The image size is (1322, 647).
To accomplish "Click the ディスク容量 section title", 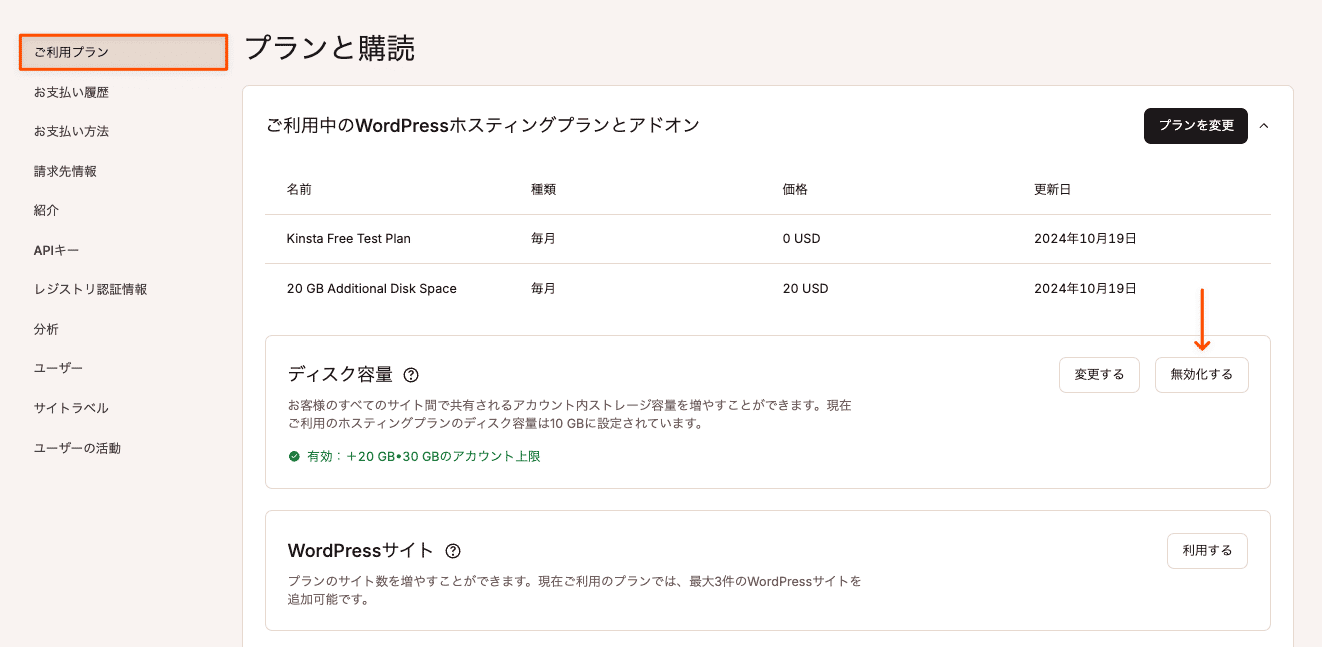I will point(340,375).
